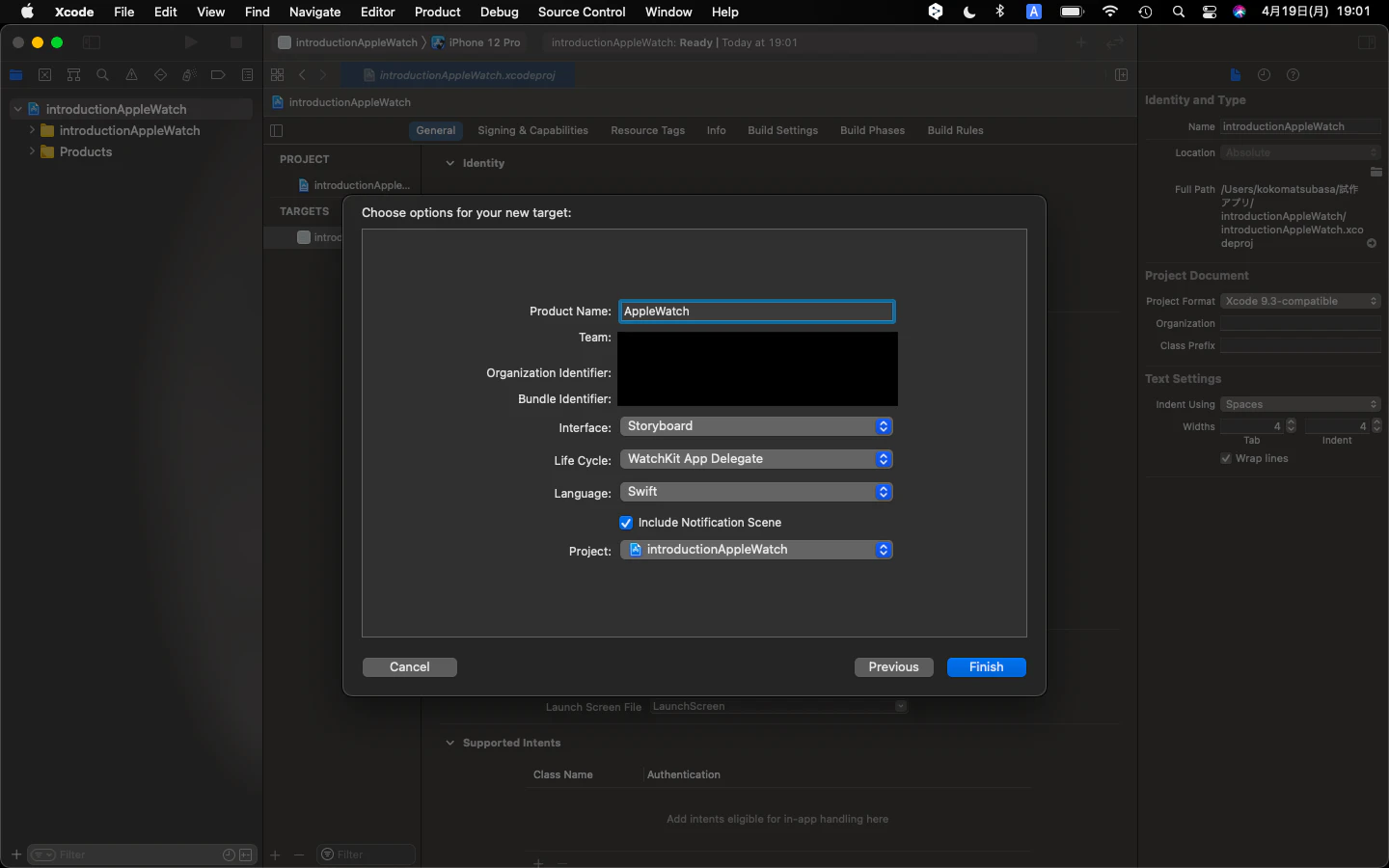
Task: Open the Wi-Fi status menu
Action: point(1109,12)
